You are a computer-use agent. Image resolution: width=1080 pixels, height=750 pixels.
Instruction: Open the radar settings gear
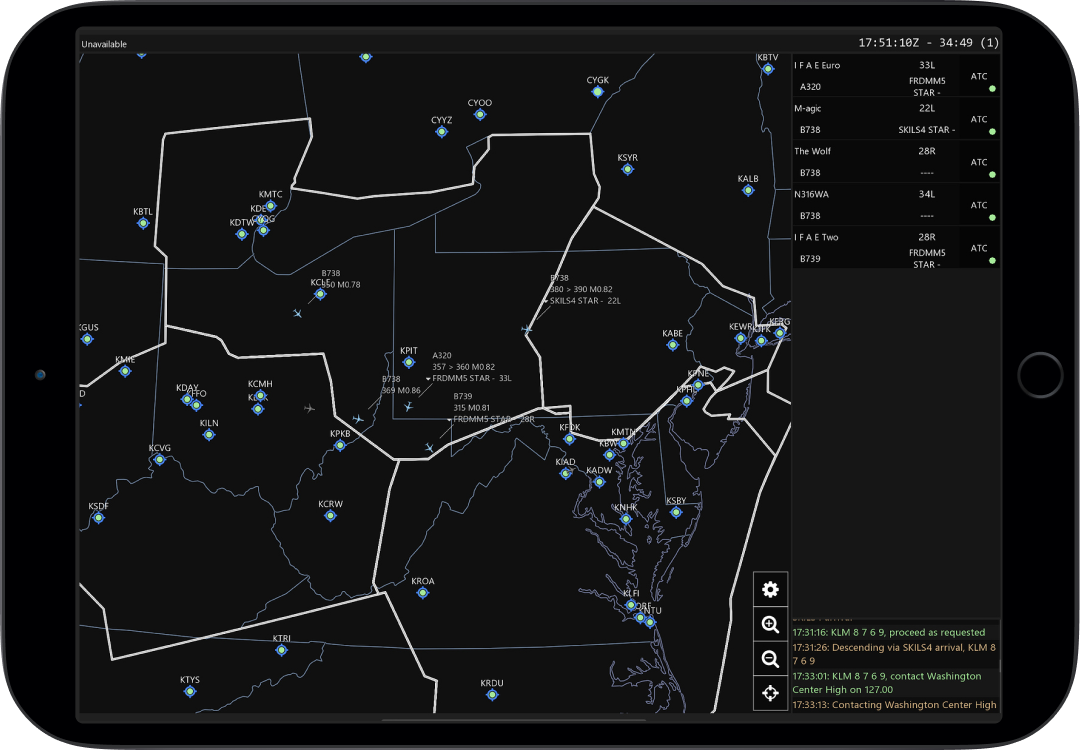coord(770,589)
